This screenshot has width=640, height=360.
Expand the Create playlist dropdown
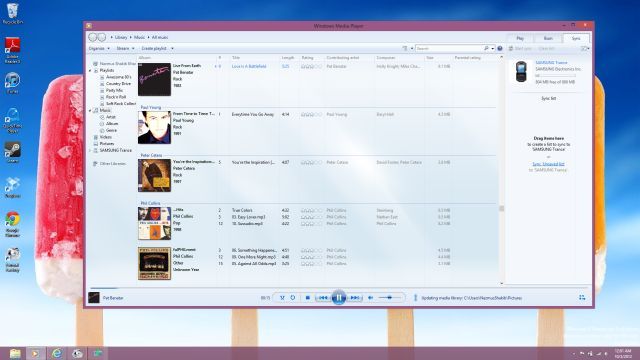[x=158, y=48]
